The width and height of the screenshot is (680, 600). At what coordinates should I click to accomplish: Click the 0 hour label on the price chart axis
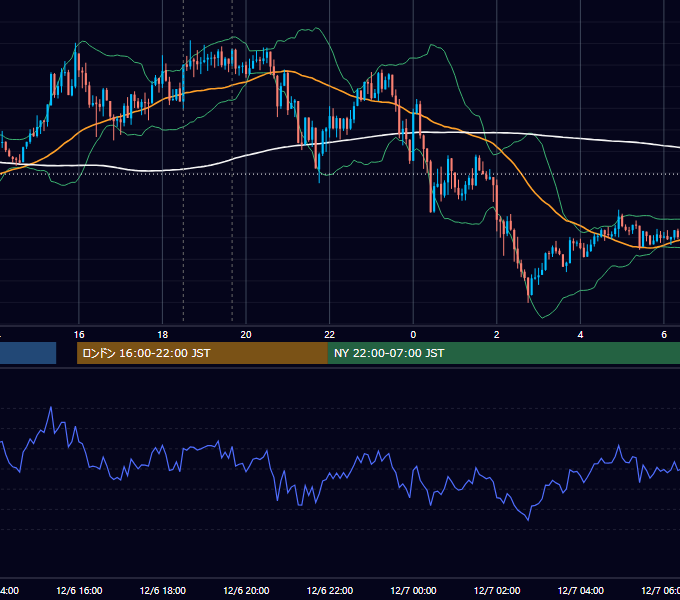pos(413,335)
